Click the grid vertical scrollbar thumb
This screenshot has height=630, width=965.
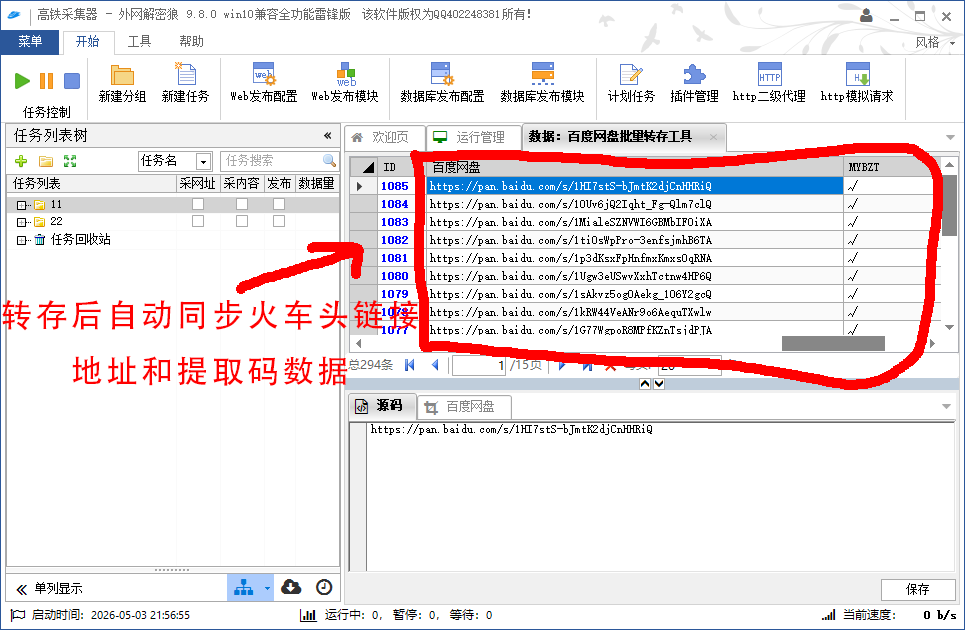click(x=950, y=204)
